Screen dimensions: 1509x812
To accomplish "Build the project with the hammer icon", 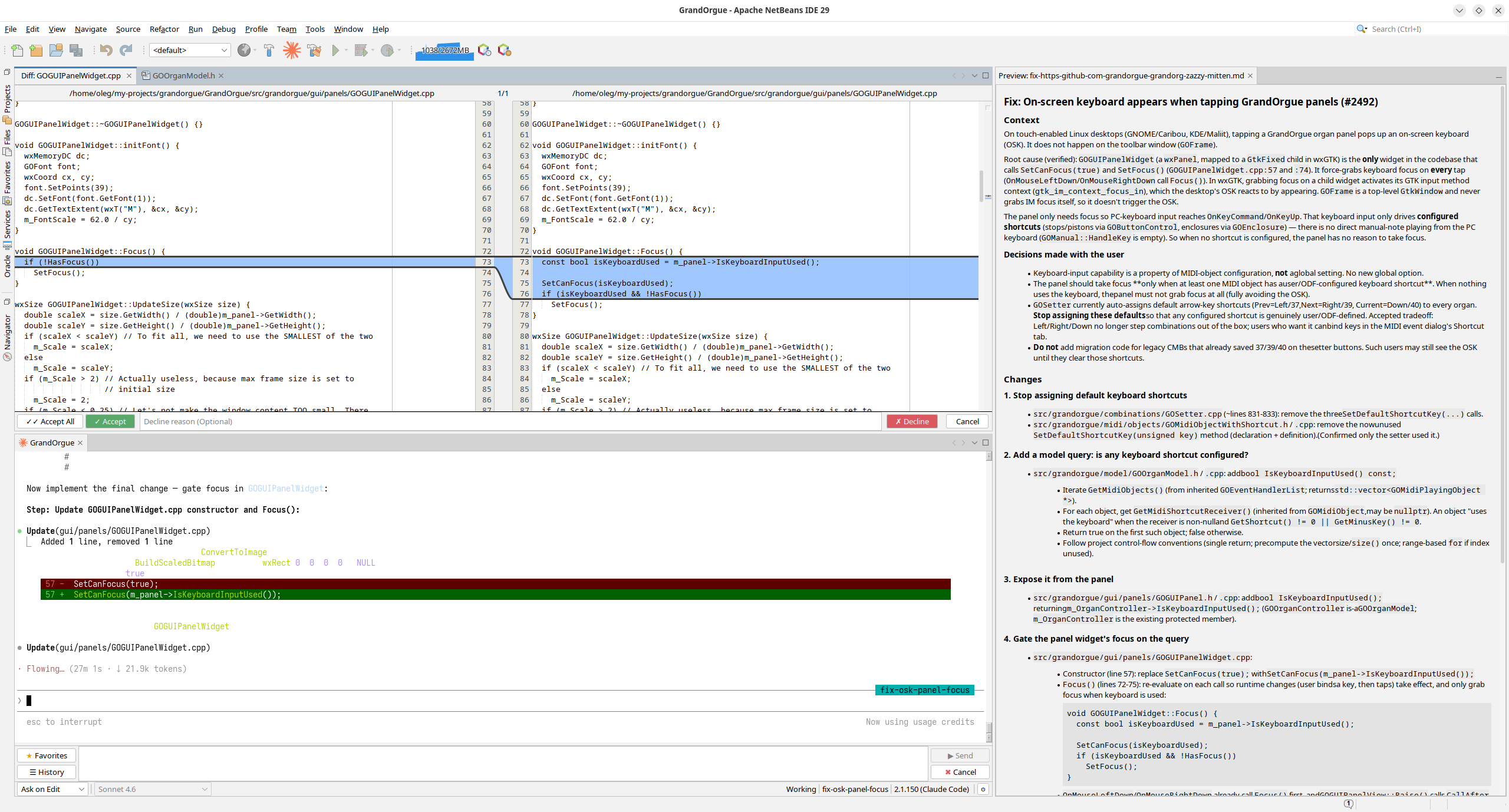I will [269, 51].
